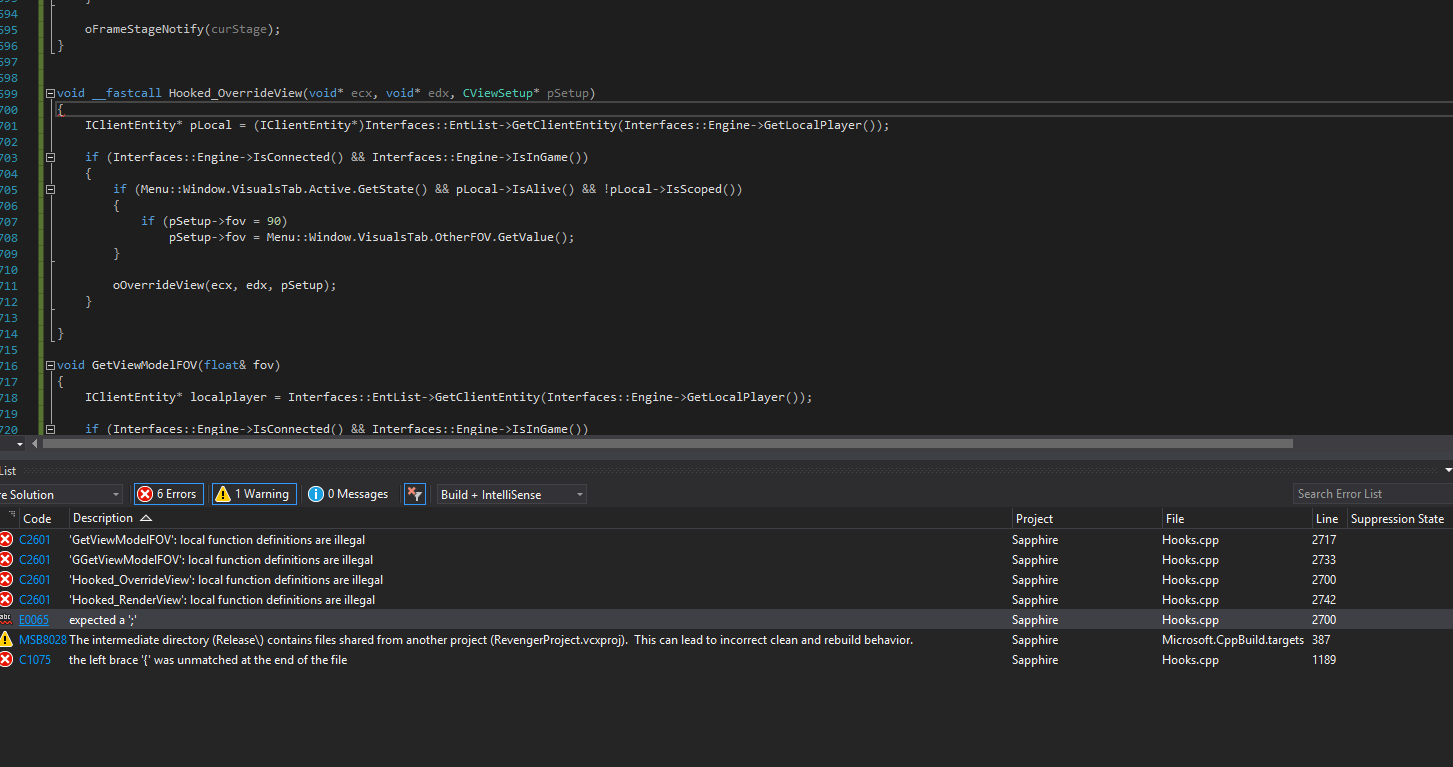The height and width of the screenshot is (767, 1453).
Task: Sort by the File column header
Action: [x=1175, y=519]
